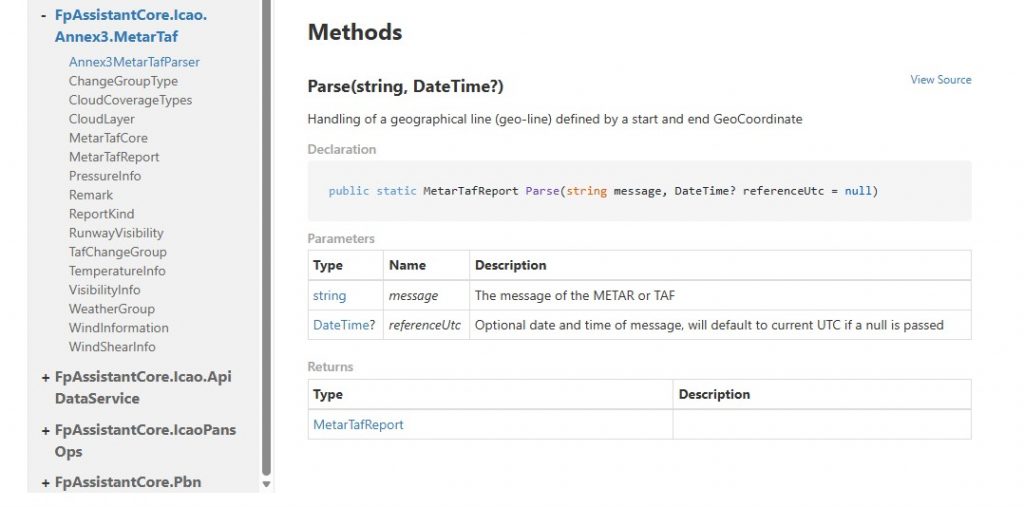
Task: Navigate to PressureInfo class
Action: pyautogui.click(x=105, y=176)
